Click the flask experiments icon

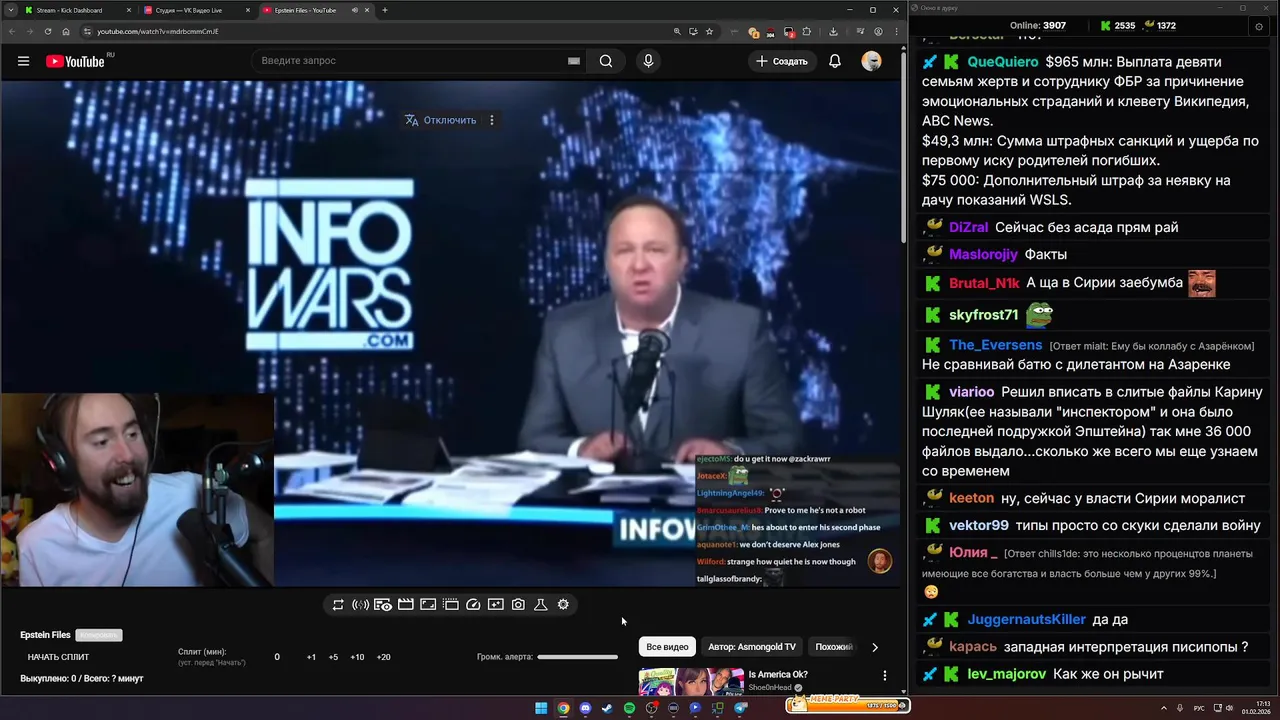click(541, 605)
